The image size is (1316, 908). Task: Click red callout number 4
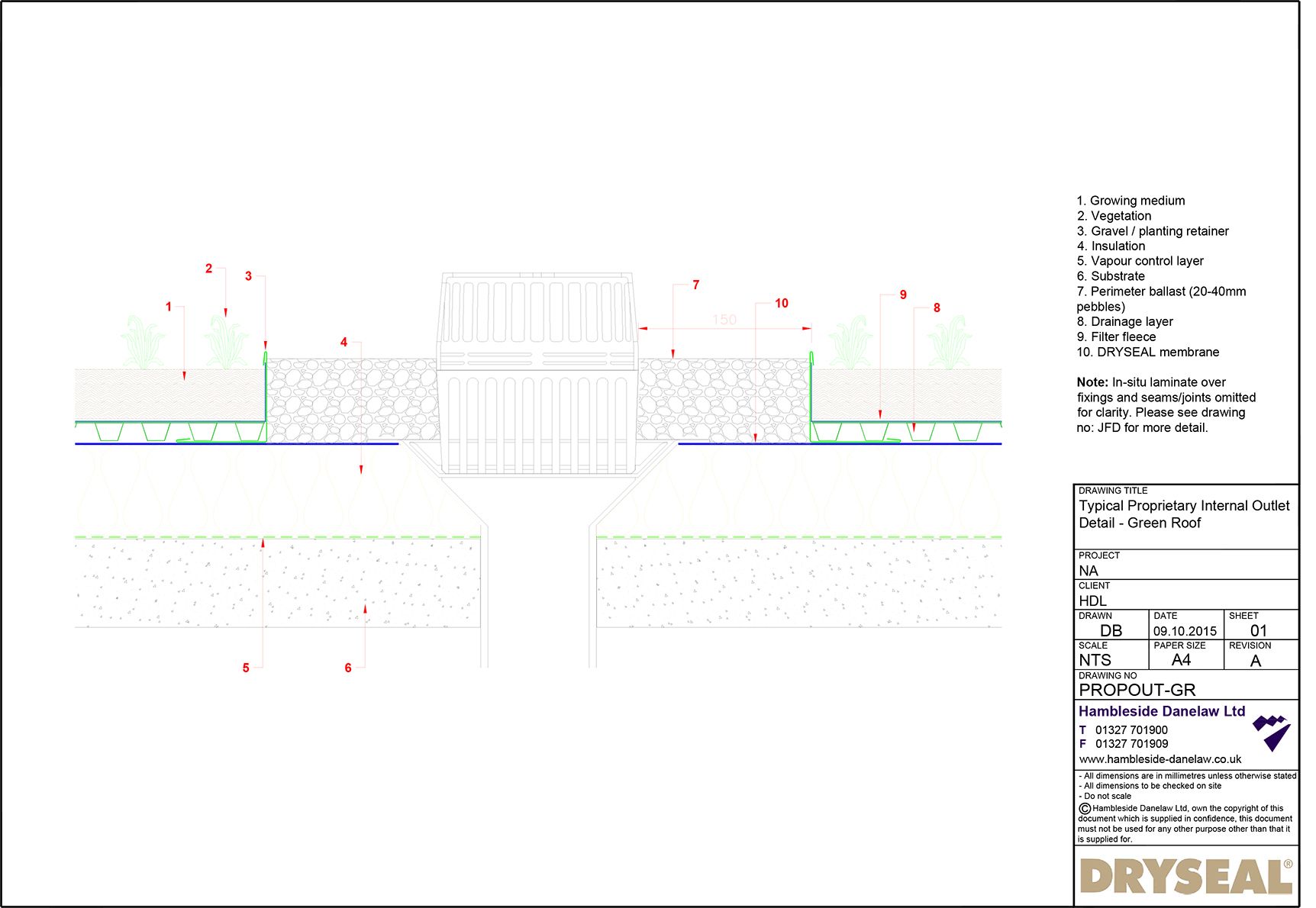coord(344,343)
